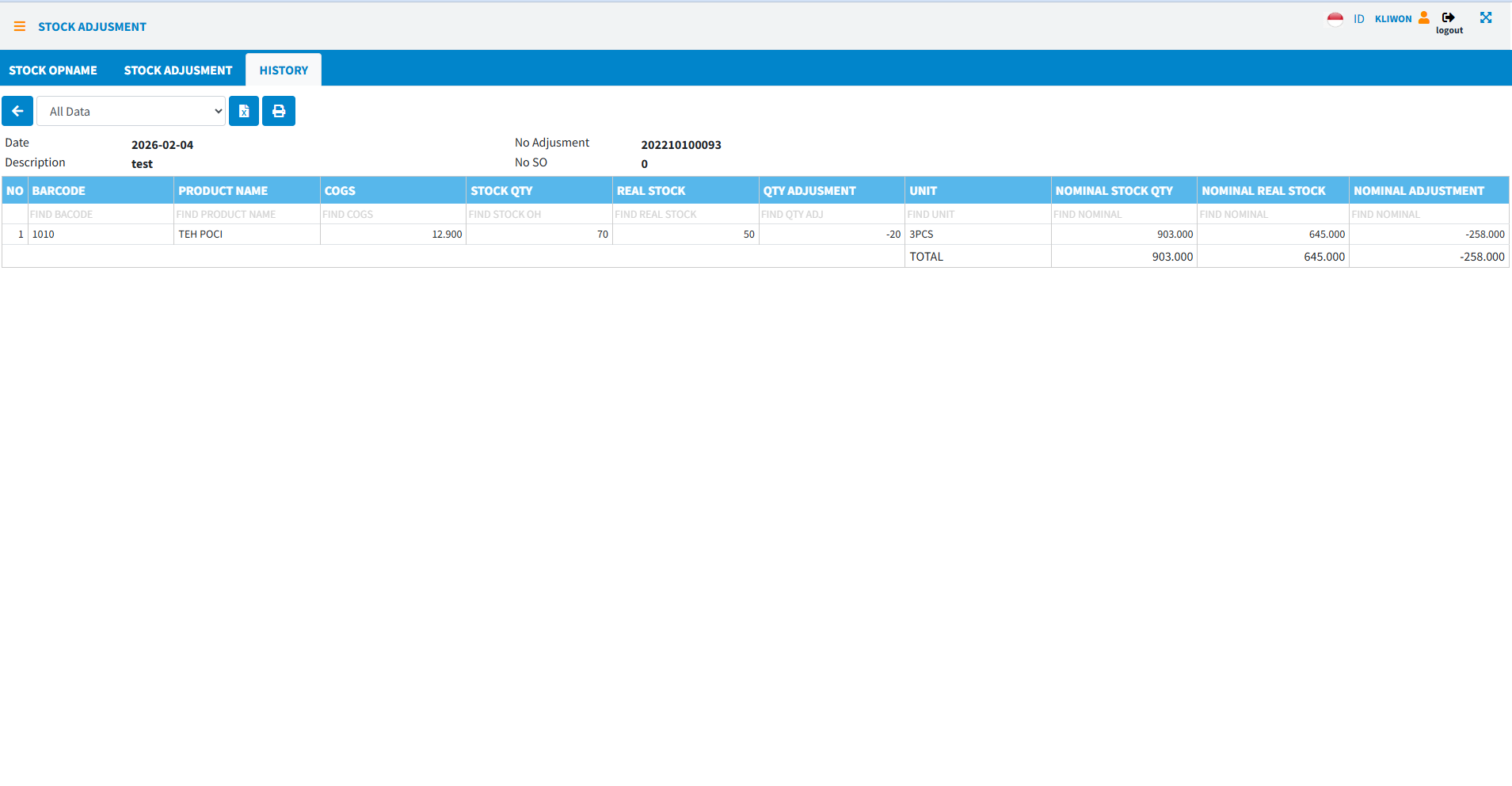The image size is (1512, 786).
Task: Switch to the STOCK ADJUSMENT tab
Action: 178,71
